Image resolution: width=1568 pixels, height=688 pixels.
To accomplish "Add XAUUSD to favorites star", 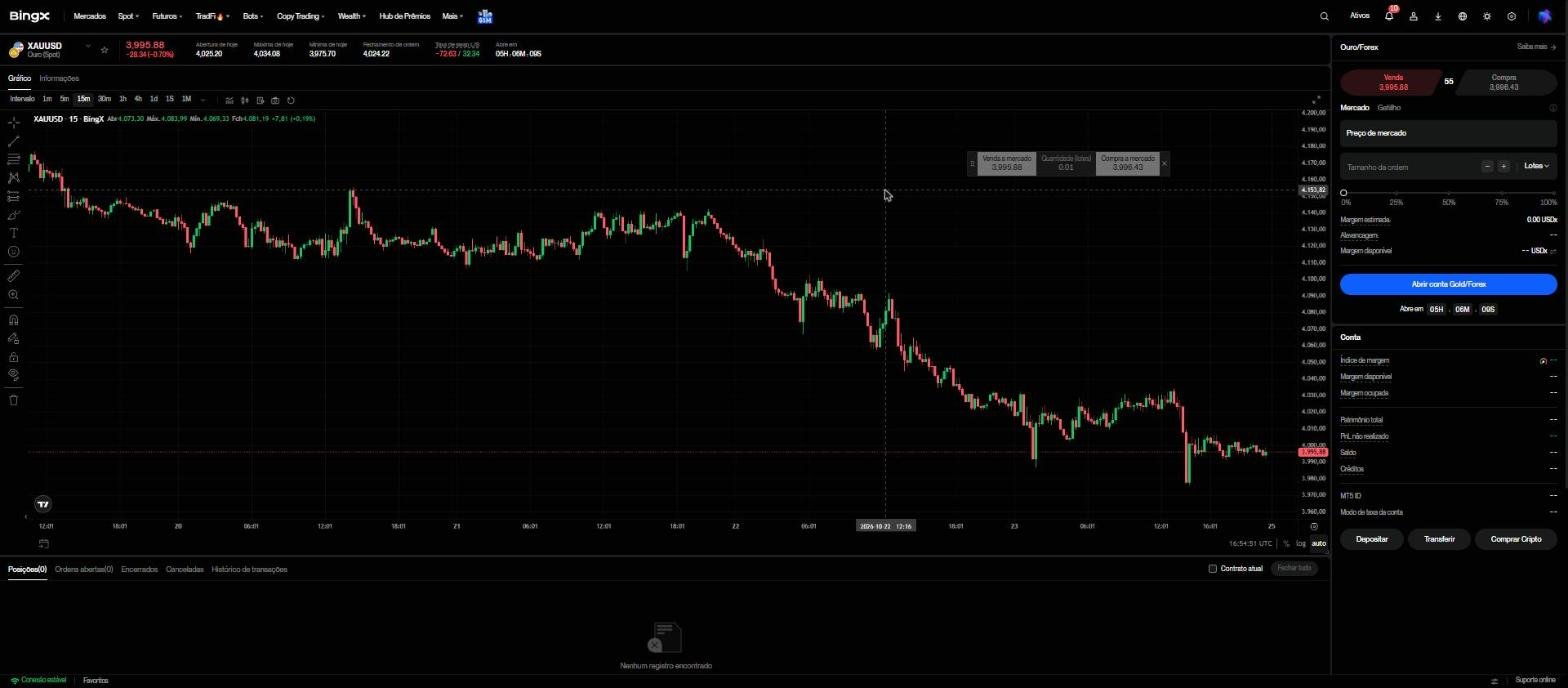I will 104,49.
